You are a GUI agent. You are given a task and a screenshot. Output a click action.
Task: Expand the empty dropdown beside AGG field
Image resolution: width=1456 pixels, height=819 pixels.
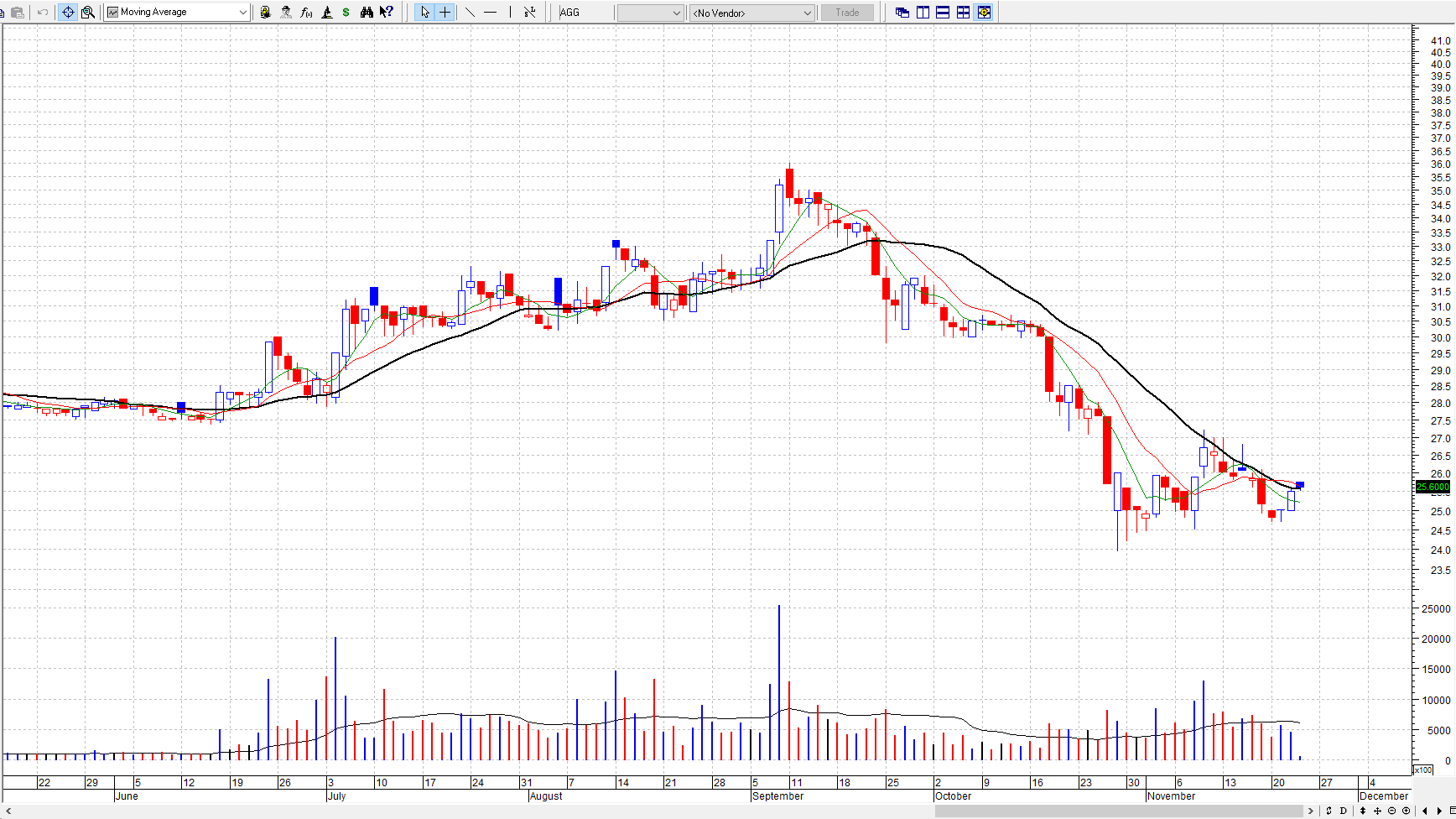676,13
